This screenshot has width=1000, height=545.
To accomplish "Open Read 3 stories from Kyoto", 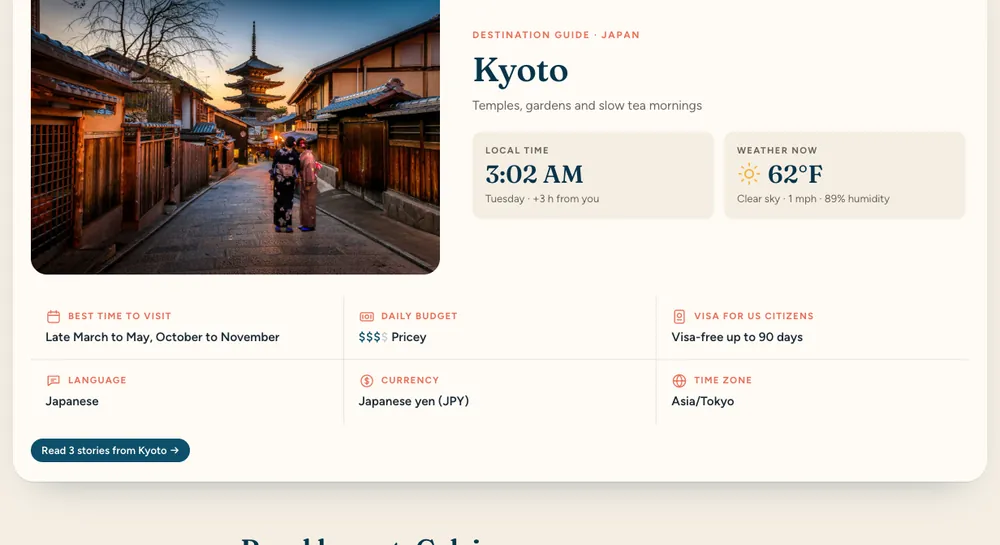I will tap(110, 450).
